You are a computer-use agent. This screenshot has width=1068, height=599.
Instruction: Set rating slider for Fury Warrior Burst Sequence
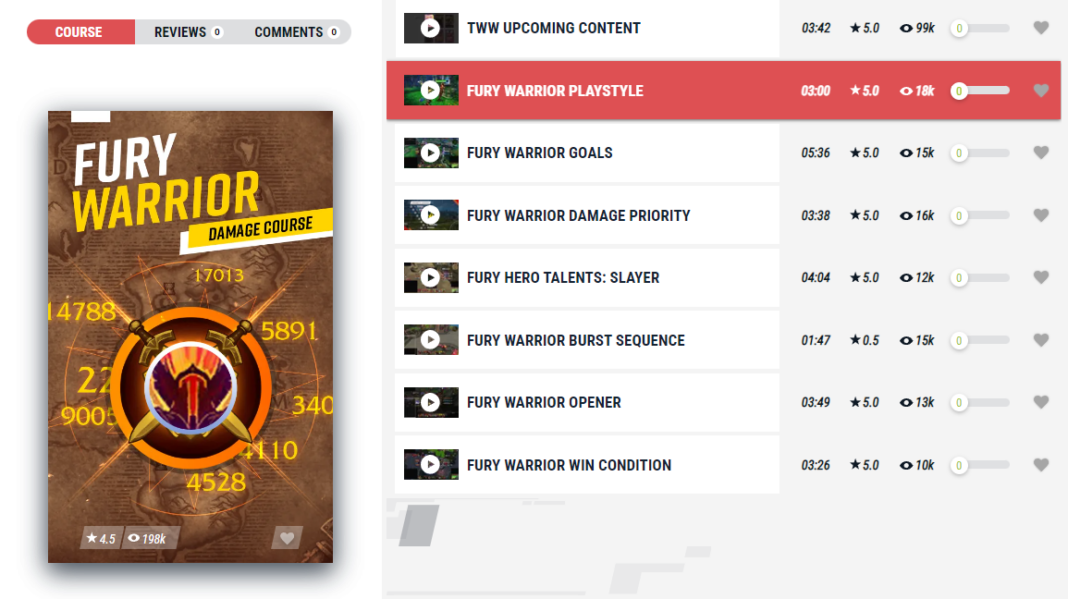click(x=980, y=340)
